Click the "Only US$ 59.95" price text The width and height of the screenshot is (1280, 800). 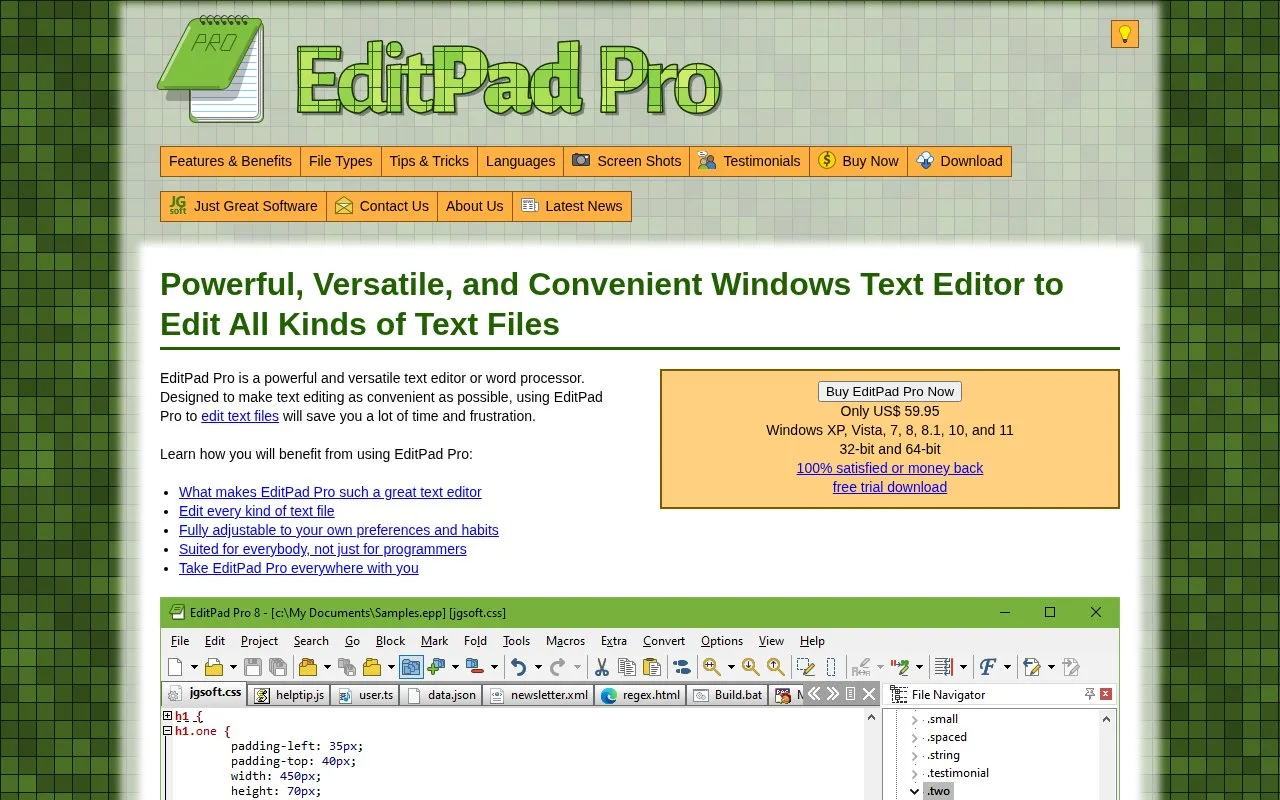890,411
